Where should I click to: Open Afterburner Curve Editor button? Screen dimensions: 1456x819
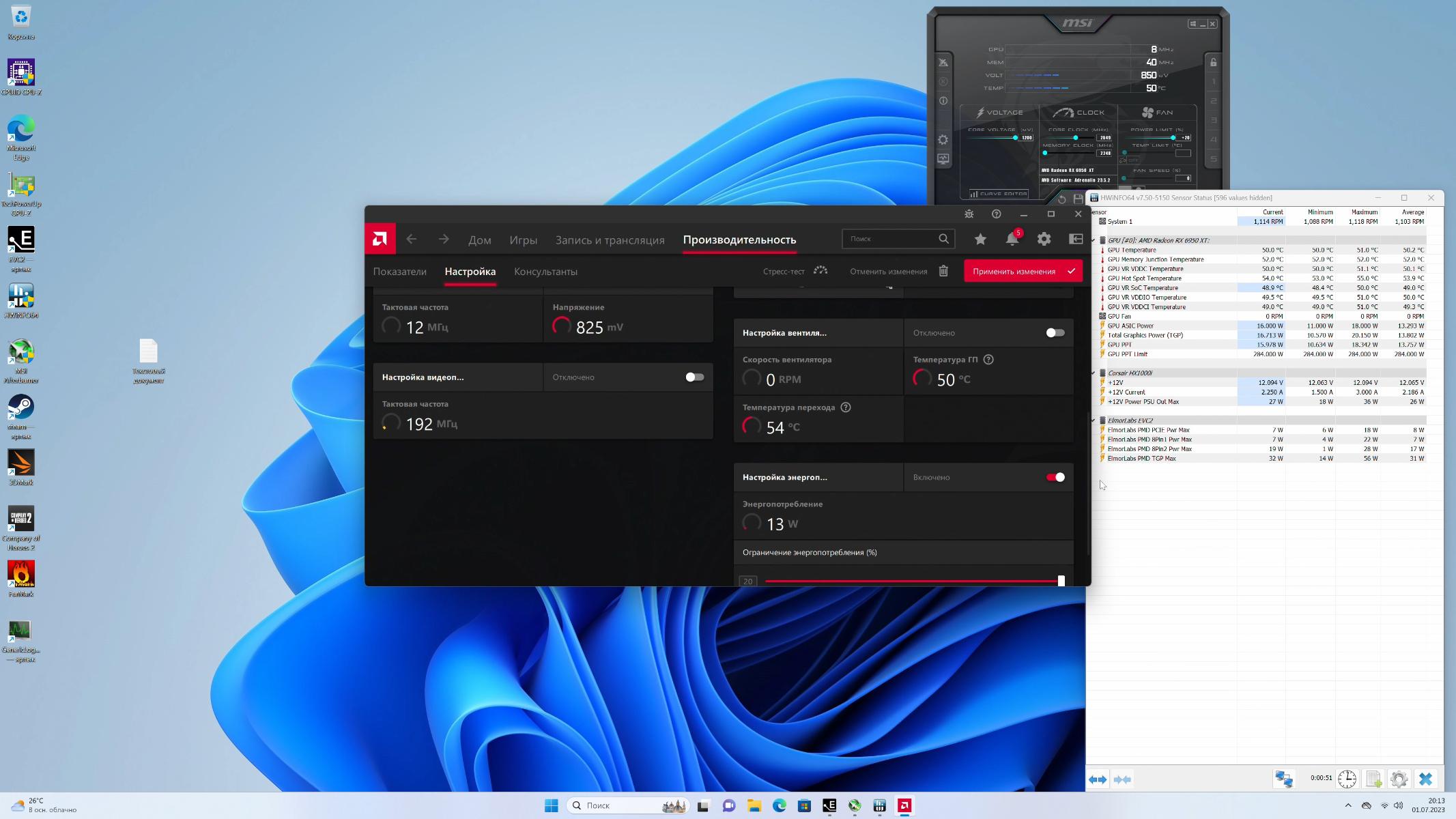(x=999, y=194)
